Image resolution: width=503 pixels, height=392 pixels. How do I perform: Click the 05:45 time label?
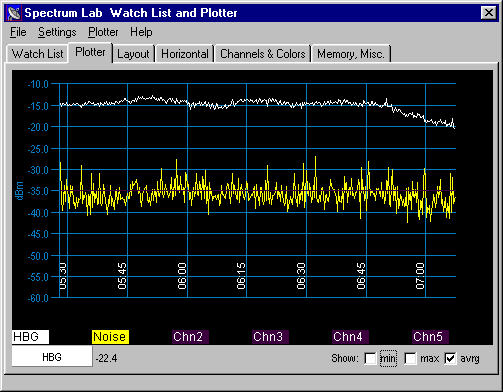(122, 276)
